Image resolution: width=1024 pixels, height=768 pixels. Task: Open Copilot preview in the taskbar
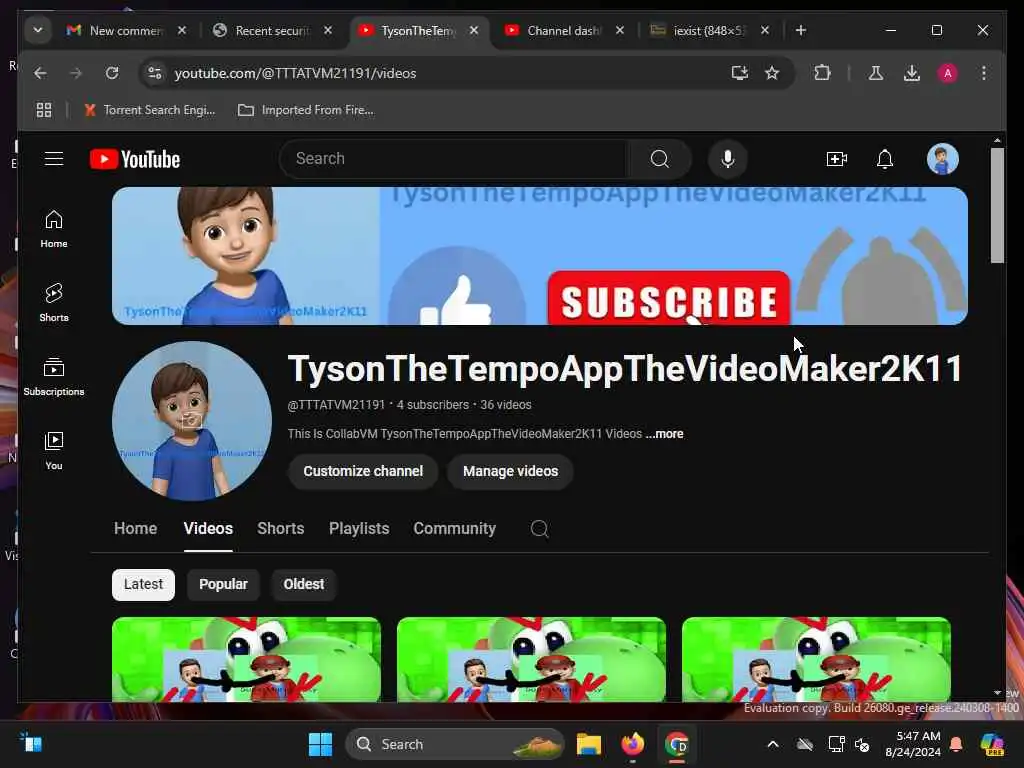tap(991, 744)
